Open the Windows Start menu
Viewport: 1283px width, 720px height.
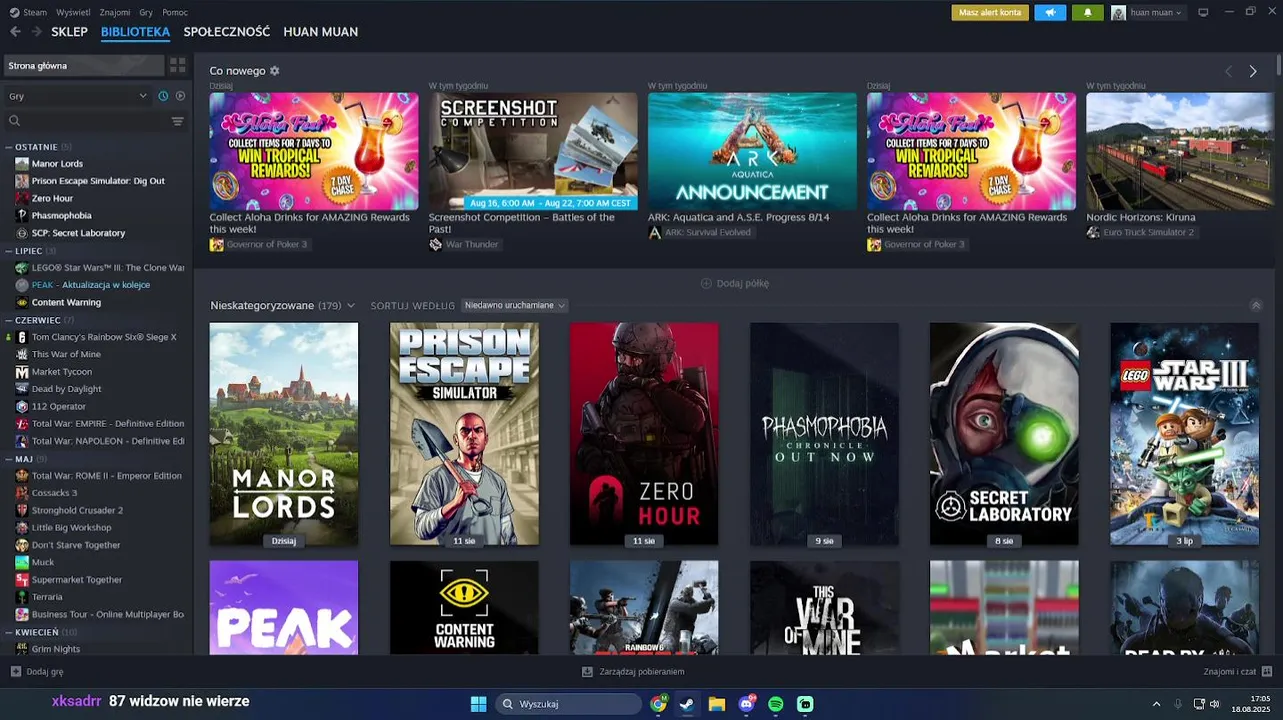pos(478,704)
